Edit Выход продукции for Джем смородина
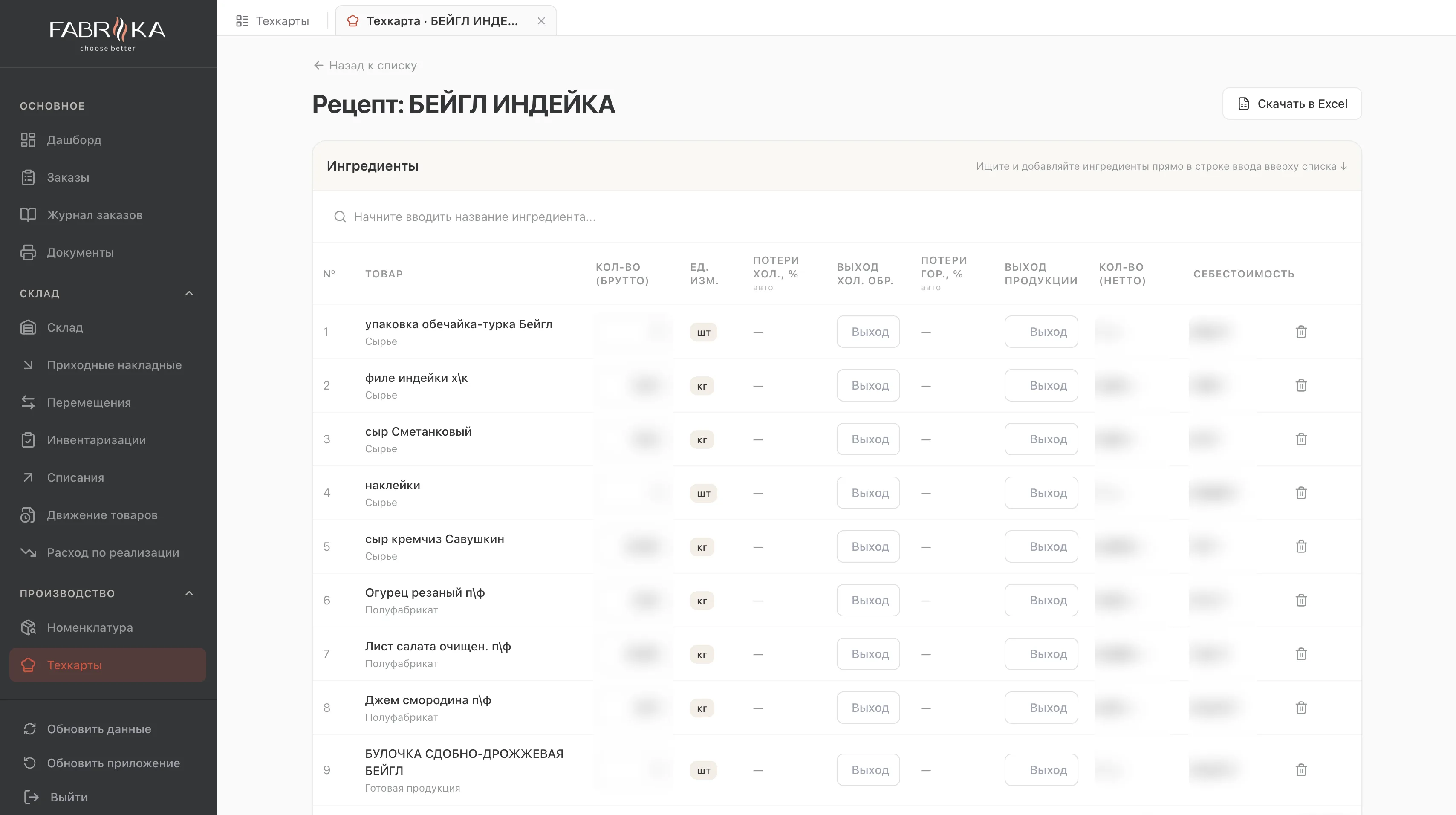This screenshot has height=815, width=1456. 1041,708
